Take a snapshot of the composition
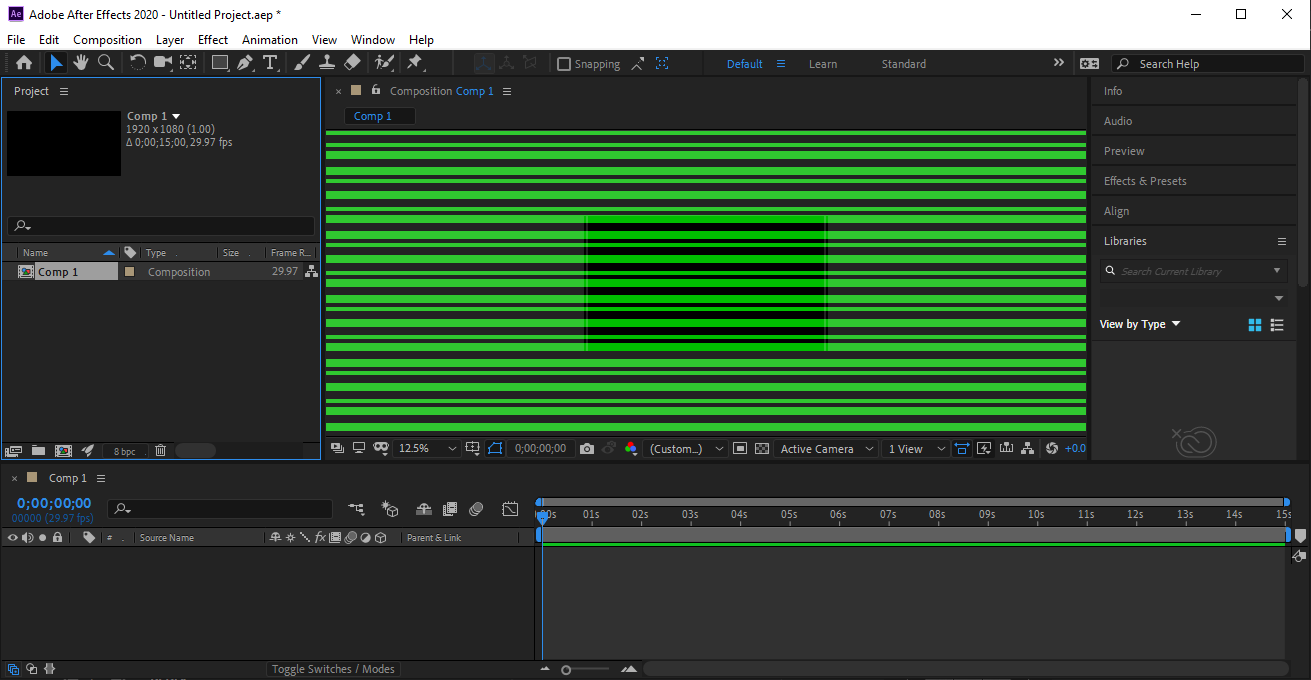The height and width of the screenshot is (680, 1311). [587, 448]
